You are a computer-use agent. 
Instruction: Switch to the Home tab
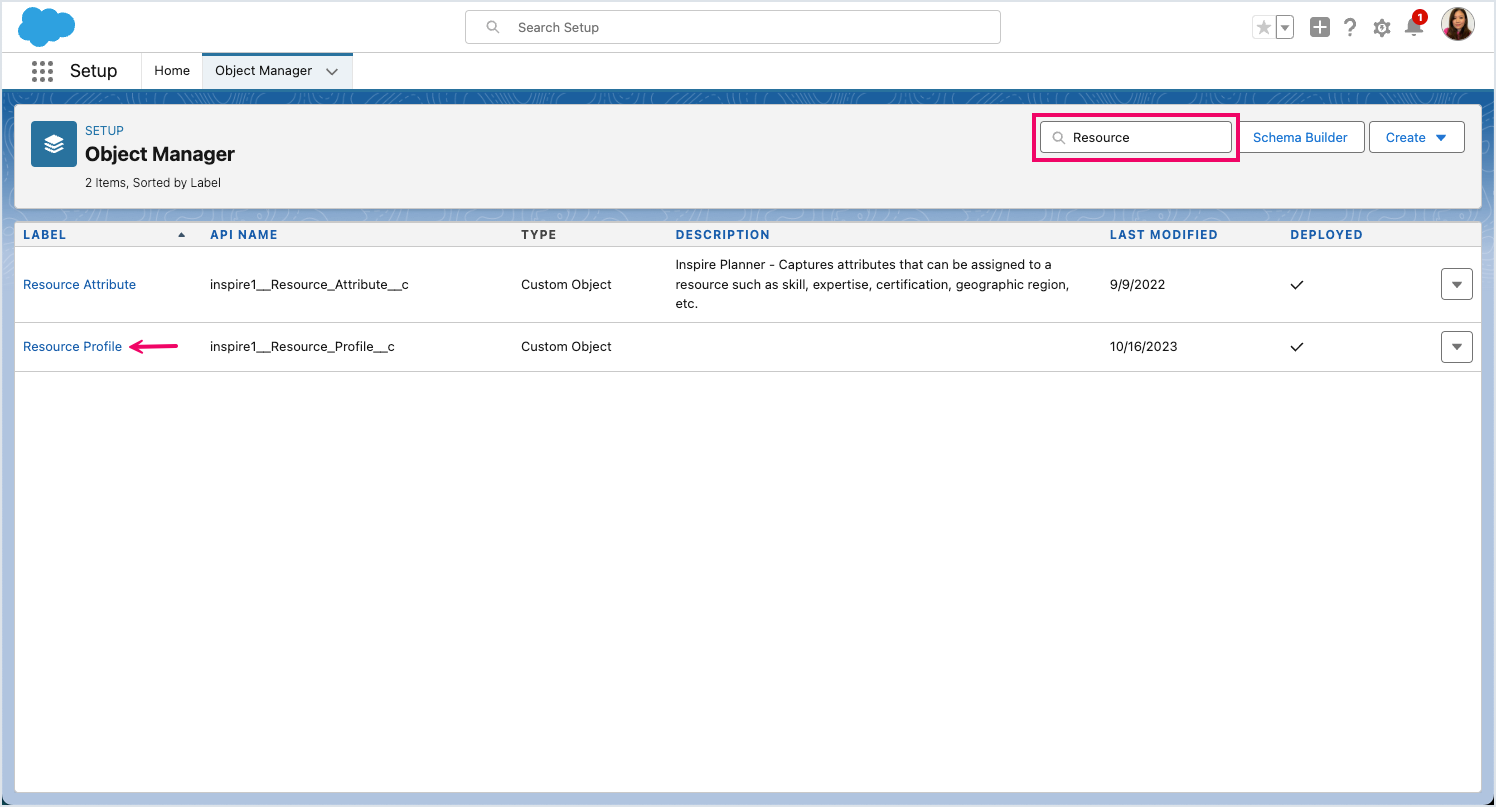(x=172, y=71)
